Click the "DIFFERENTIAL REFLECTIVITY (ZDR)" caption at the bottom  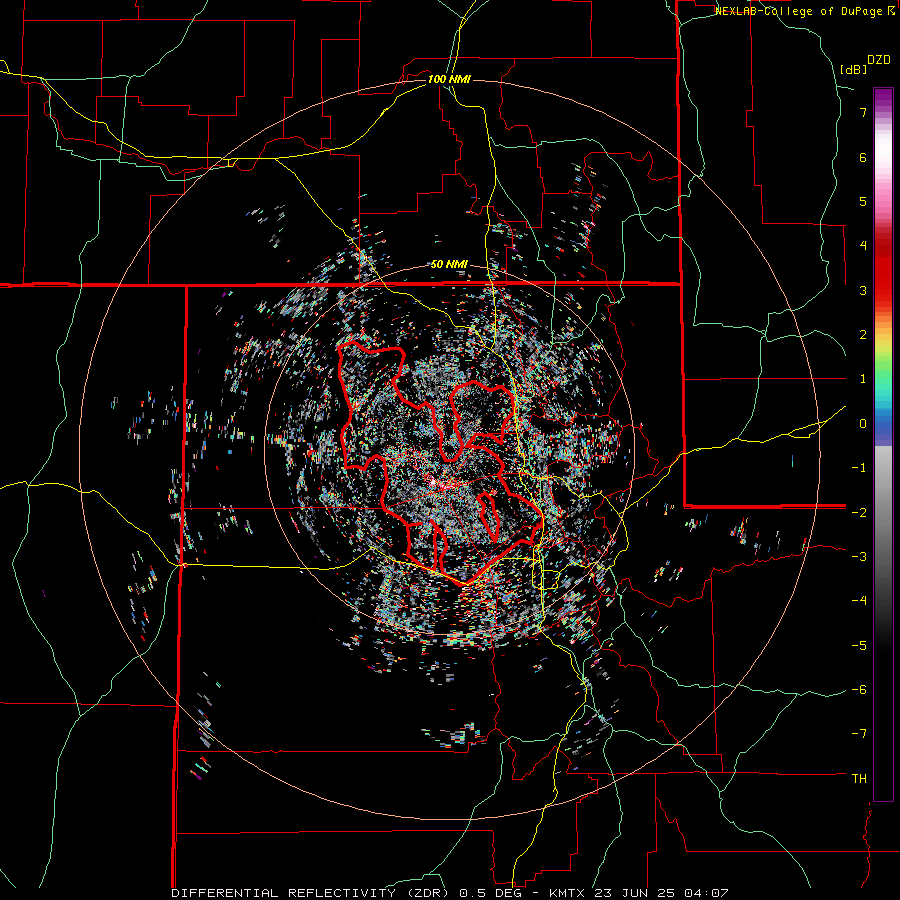pyautogui.click(x=312, y=893)
